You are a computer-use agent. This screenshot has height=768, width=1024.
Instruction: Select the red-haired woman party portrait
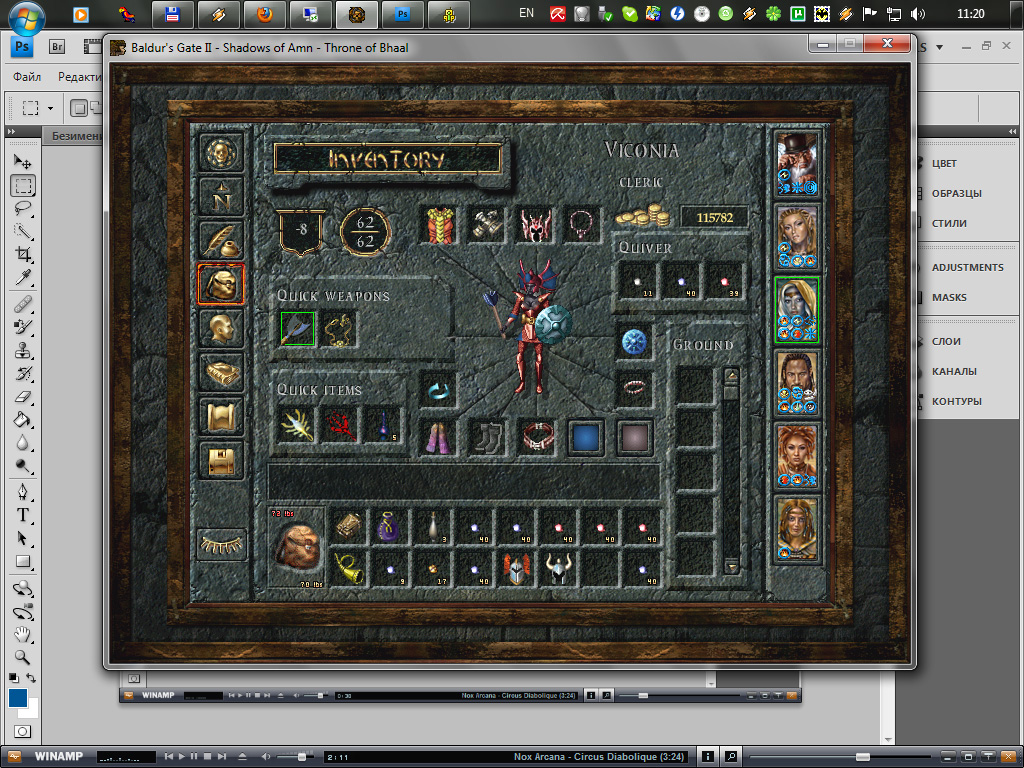point(797,456)
